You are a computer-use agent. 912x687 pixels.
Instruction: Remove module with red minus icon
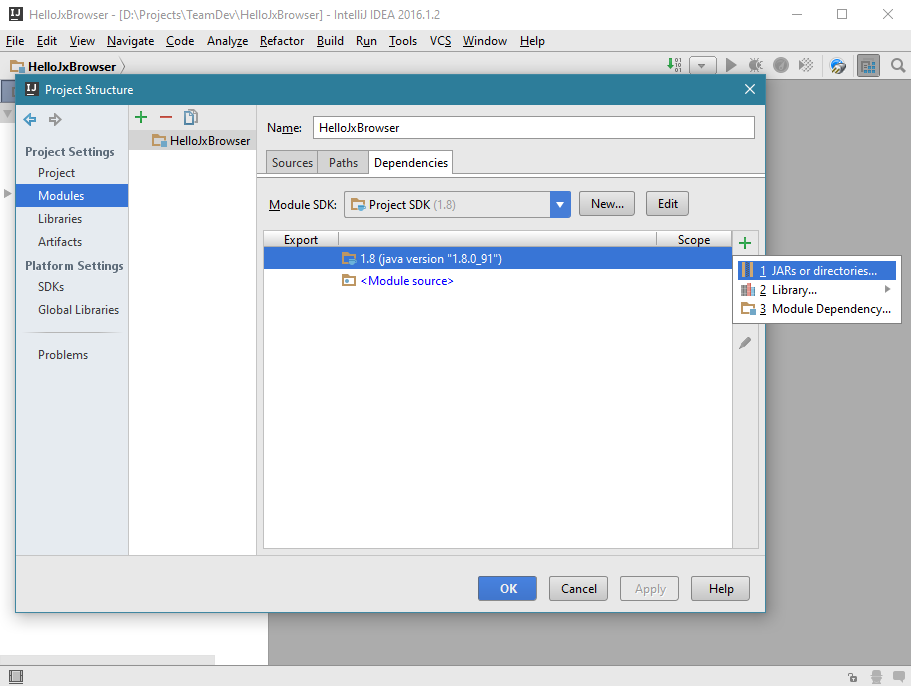(166, 118)
